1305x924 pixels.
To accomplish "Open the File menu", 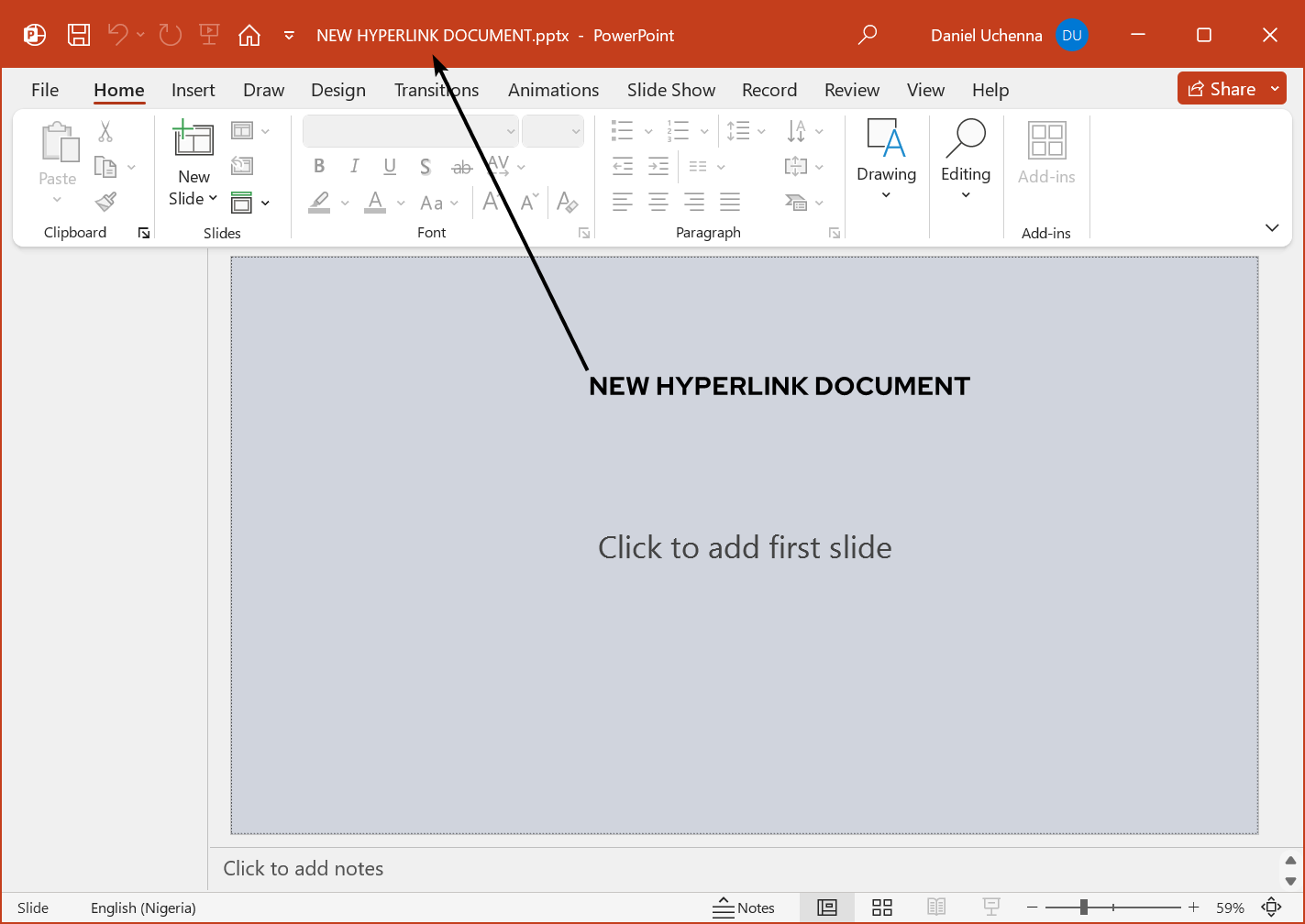I will 45,90.
